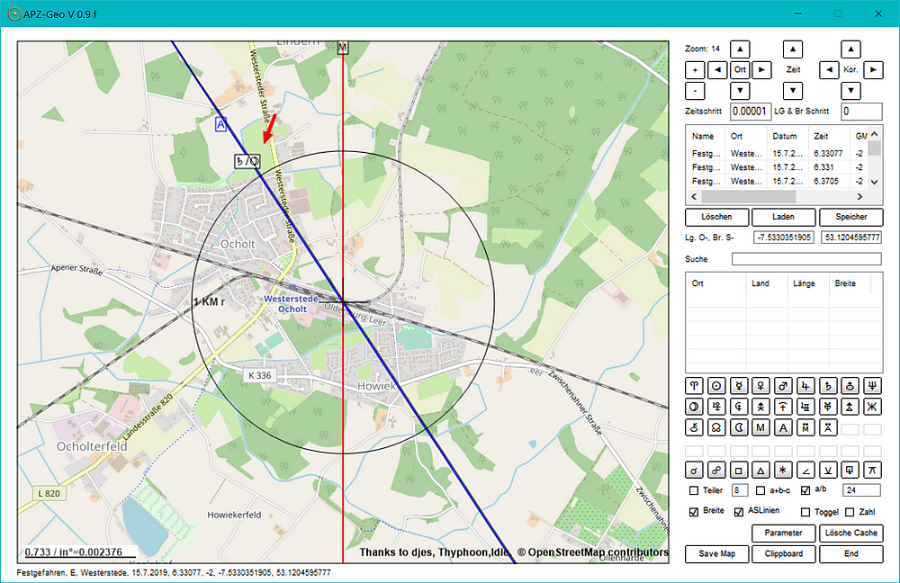Enable the Toggel checkbox

[x=805, y=512]
